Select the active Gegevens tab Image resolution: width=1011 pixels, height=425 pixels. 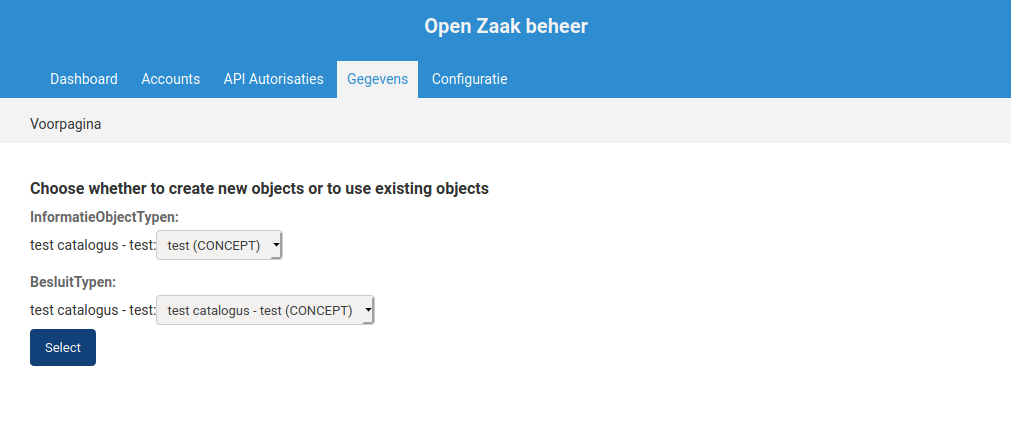377,79
